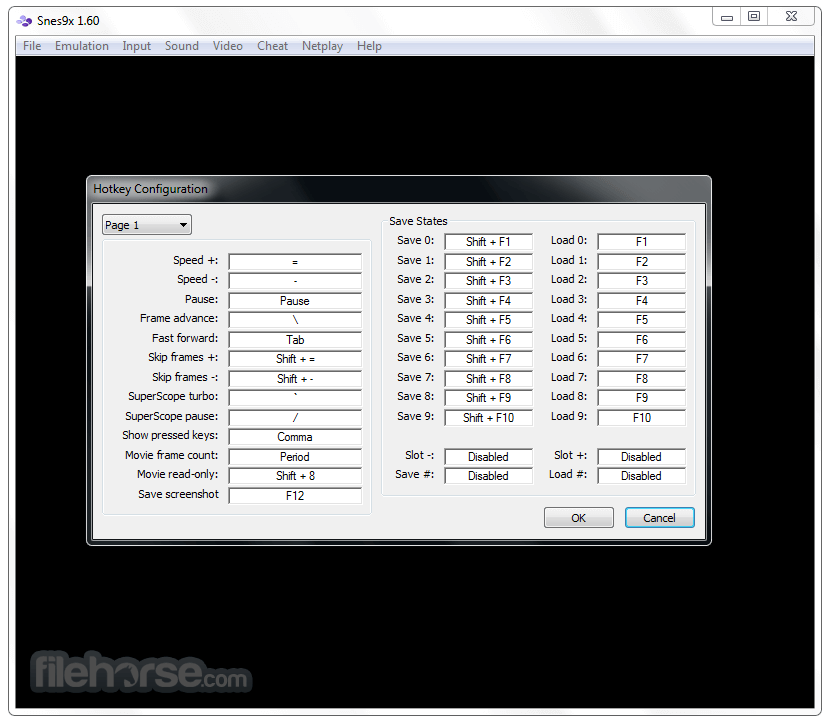Select the Load 8 hotkey field

click(642, 398)
